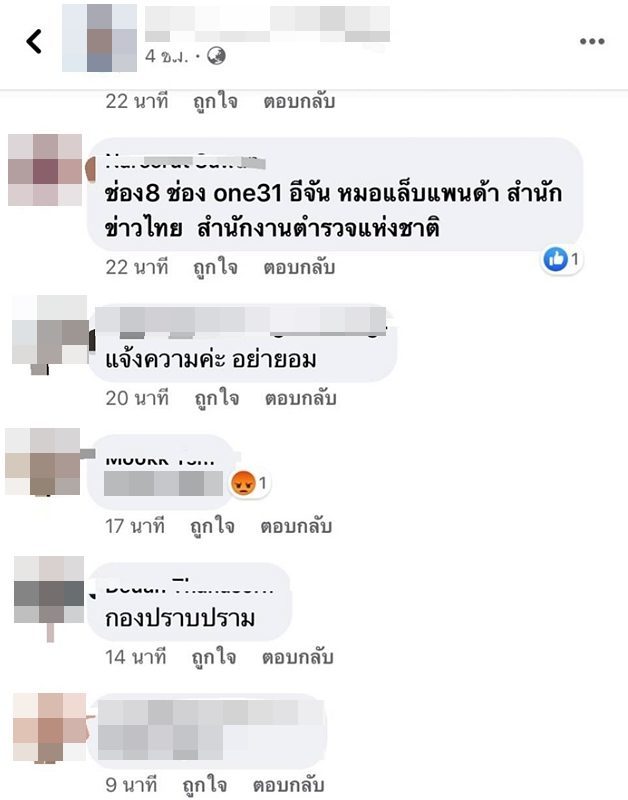Like the กองปราบปราม comment via ถูกใจ
This screenshot has height=800, width=628.
[x=214, y=657]
